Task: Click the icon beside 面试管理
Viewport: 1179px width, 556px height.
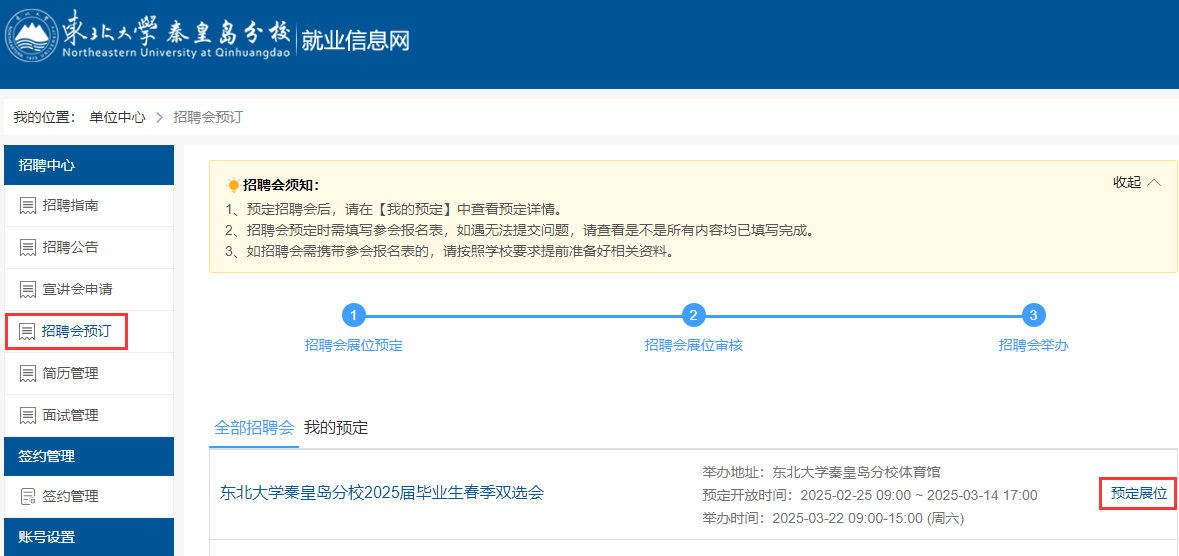Action: pos(28,415)
